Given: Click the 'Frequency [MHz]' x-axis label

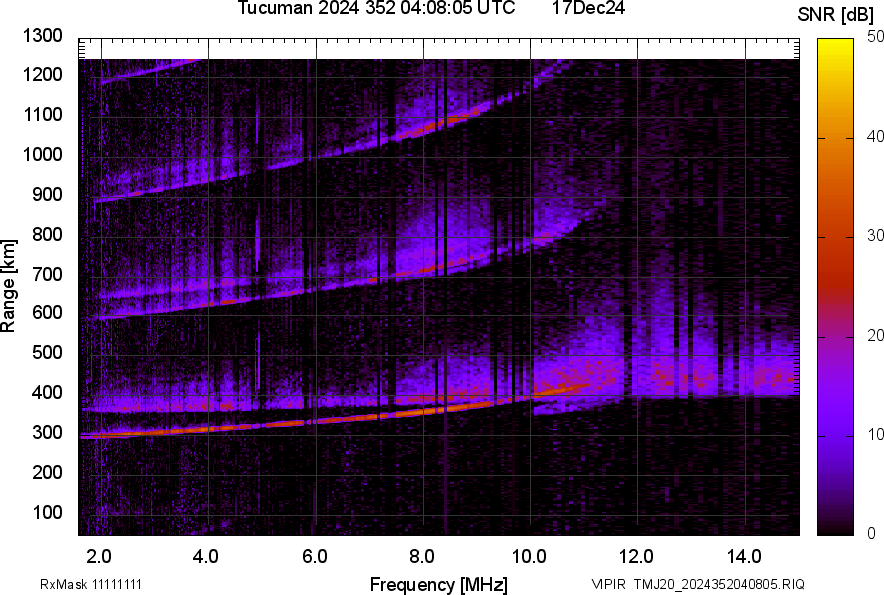Looking at the screenshot, I should click(438, 584).
